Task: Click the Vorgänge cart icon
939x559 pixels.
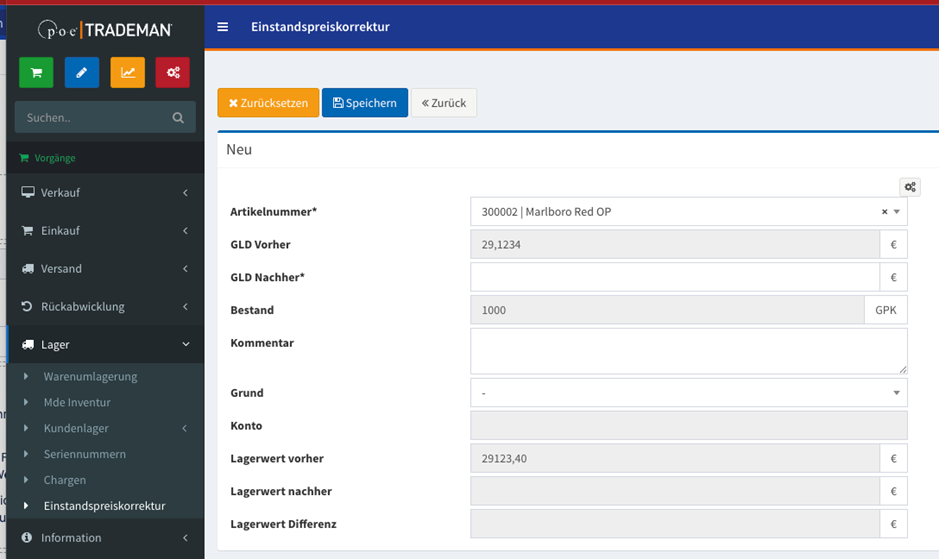Action: coord(24,158)
